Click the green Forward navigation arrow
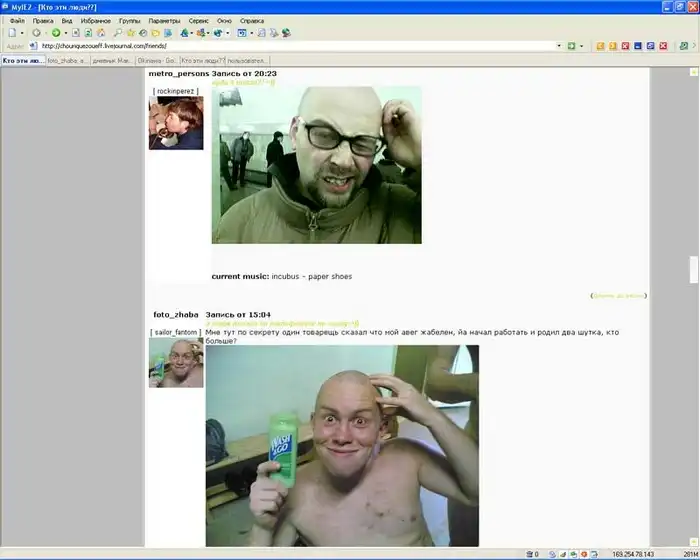 (56, 33)
